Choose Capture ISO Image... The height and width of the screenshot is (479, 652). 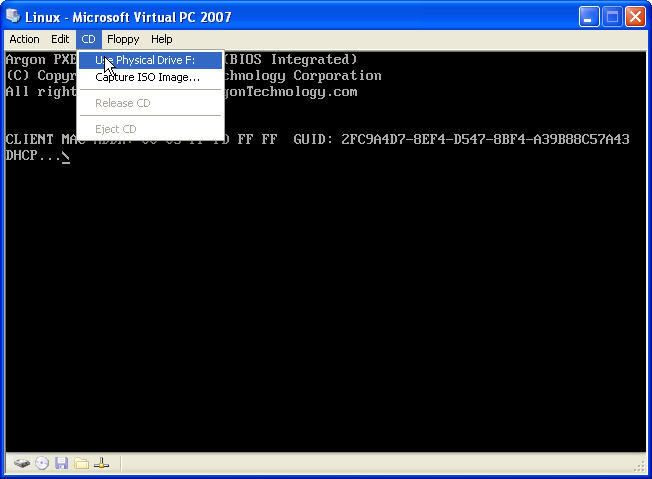151,77
